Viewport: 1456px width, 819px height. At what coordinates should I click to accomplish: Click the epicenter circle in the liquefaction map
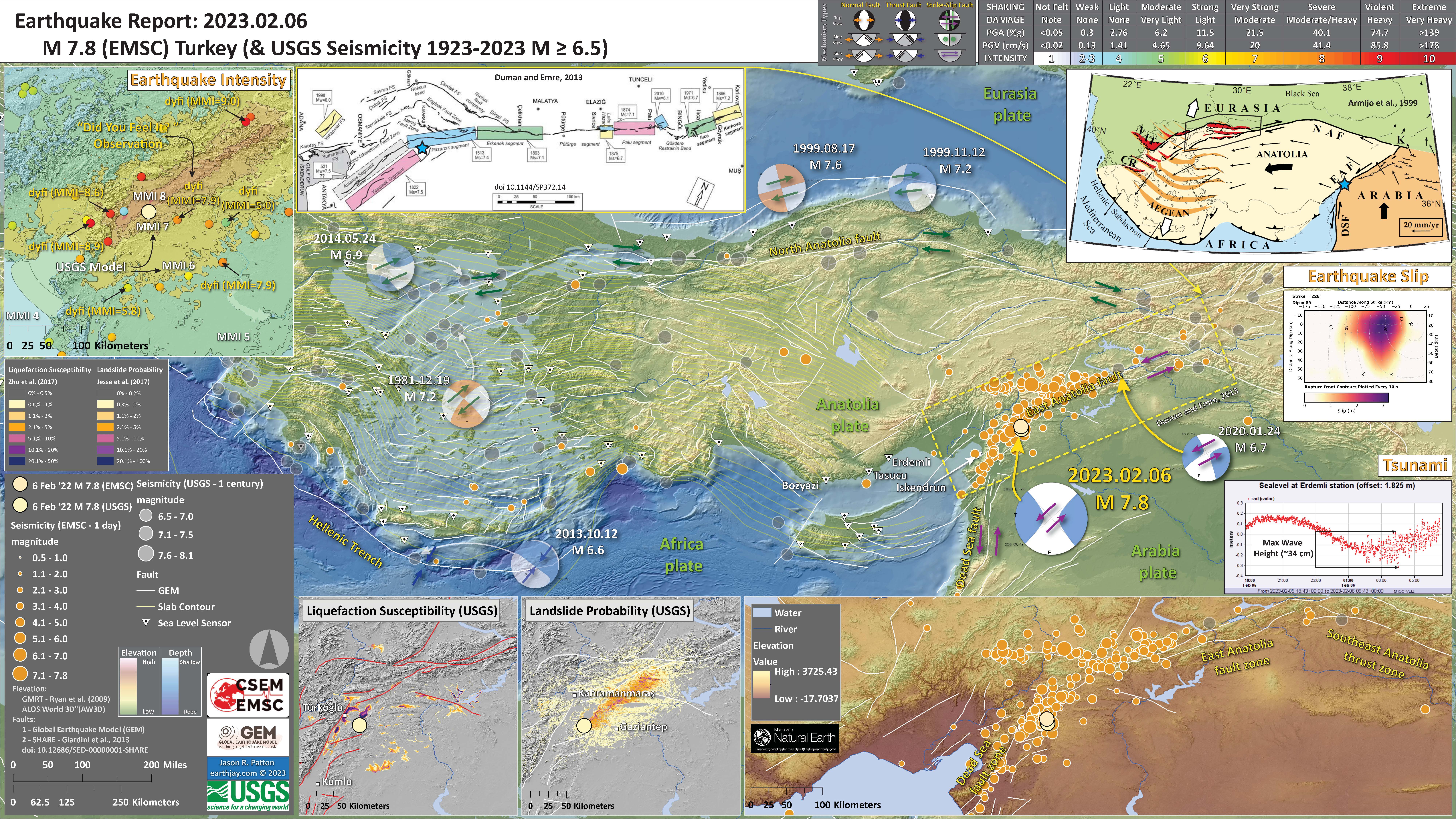[359, 725]
